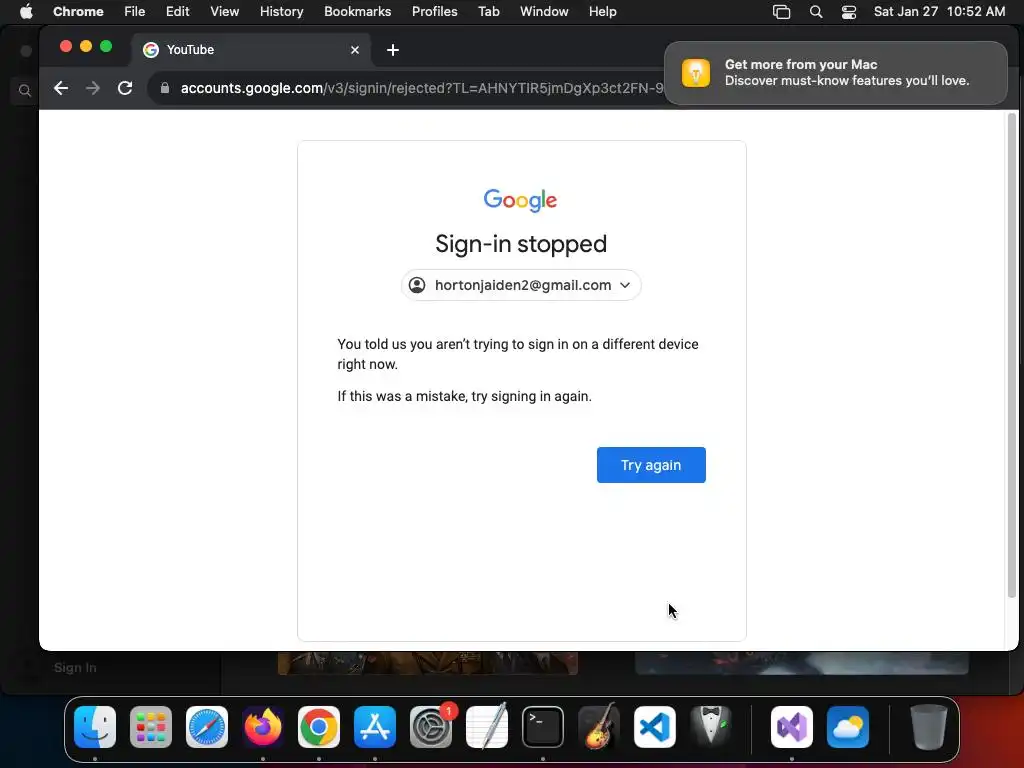Click Sign In in the background window
The height and width of the screenshot is (768, 1024).
75,667
